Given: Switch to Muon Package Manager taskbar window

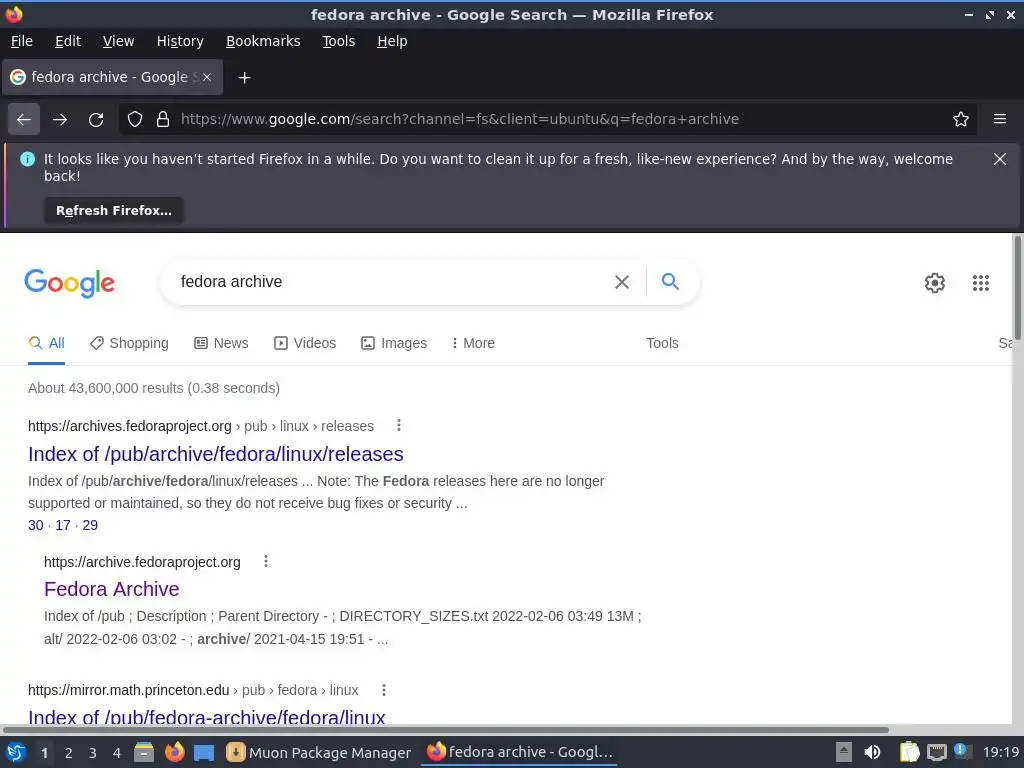Looking at the screenshot, I should click(x=319, y=753).
